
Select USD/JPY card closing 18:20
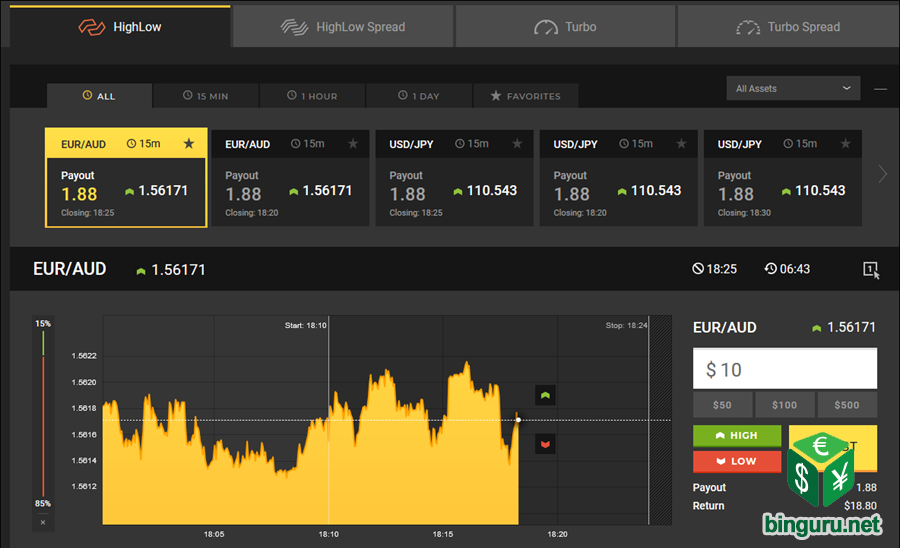618,178
